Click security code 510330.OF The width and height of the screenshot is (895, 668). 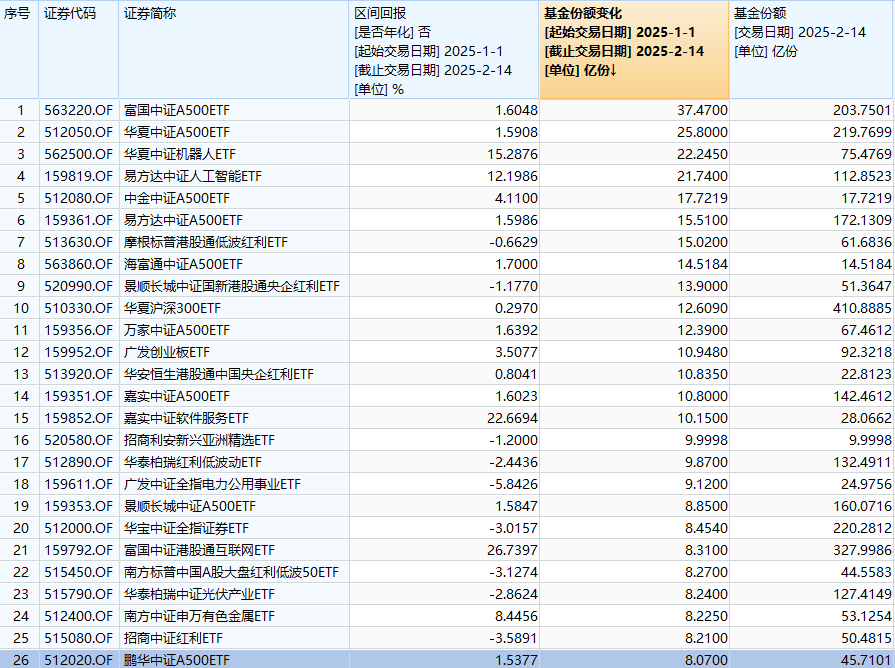coord(78,307)
